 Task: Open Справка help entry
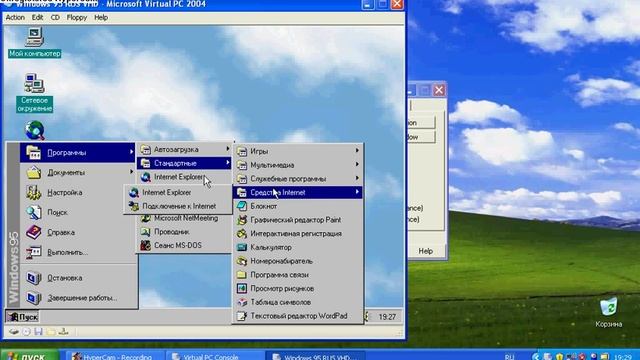(x=78, y=233)
